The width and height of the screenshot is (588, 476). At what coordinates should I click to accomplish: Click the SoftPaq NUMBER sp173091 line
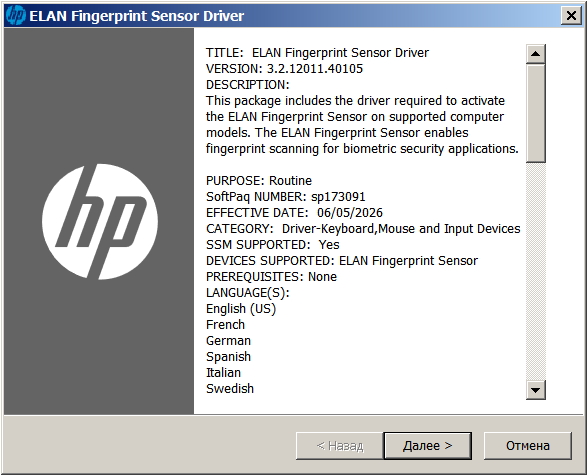click(x=285, y=197)
